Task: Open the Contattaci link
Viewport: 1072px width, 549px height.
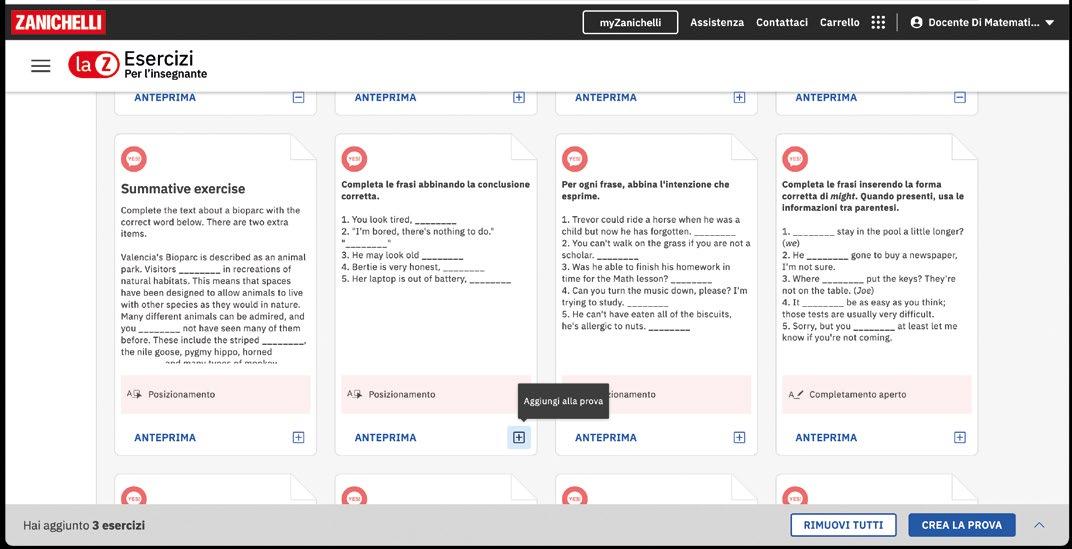Action: coord(781,23)
